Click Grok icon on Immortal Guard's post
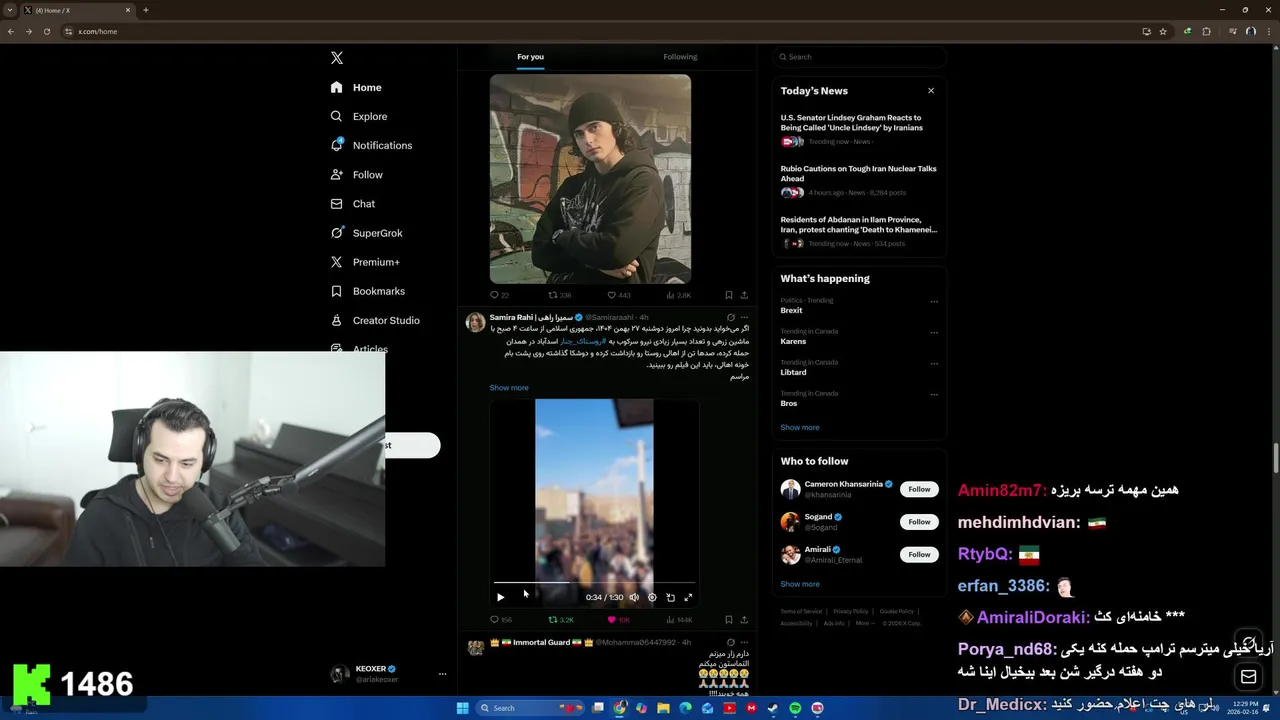The height and width of the screenshot is (720, 1280). click(x=730, y=642)
